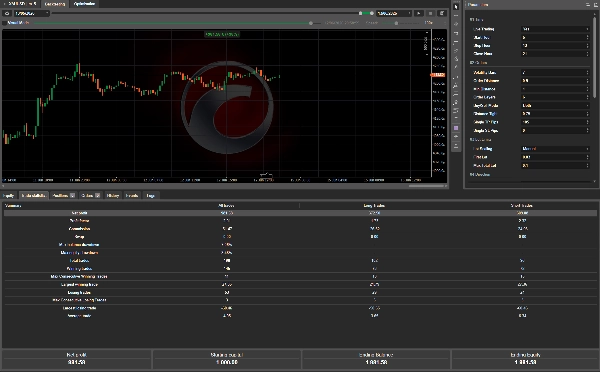Click the date range slider end handle
The image size is (600, 372).
[x=372, y=13]
